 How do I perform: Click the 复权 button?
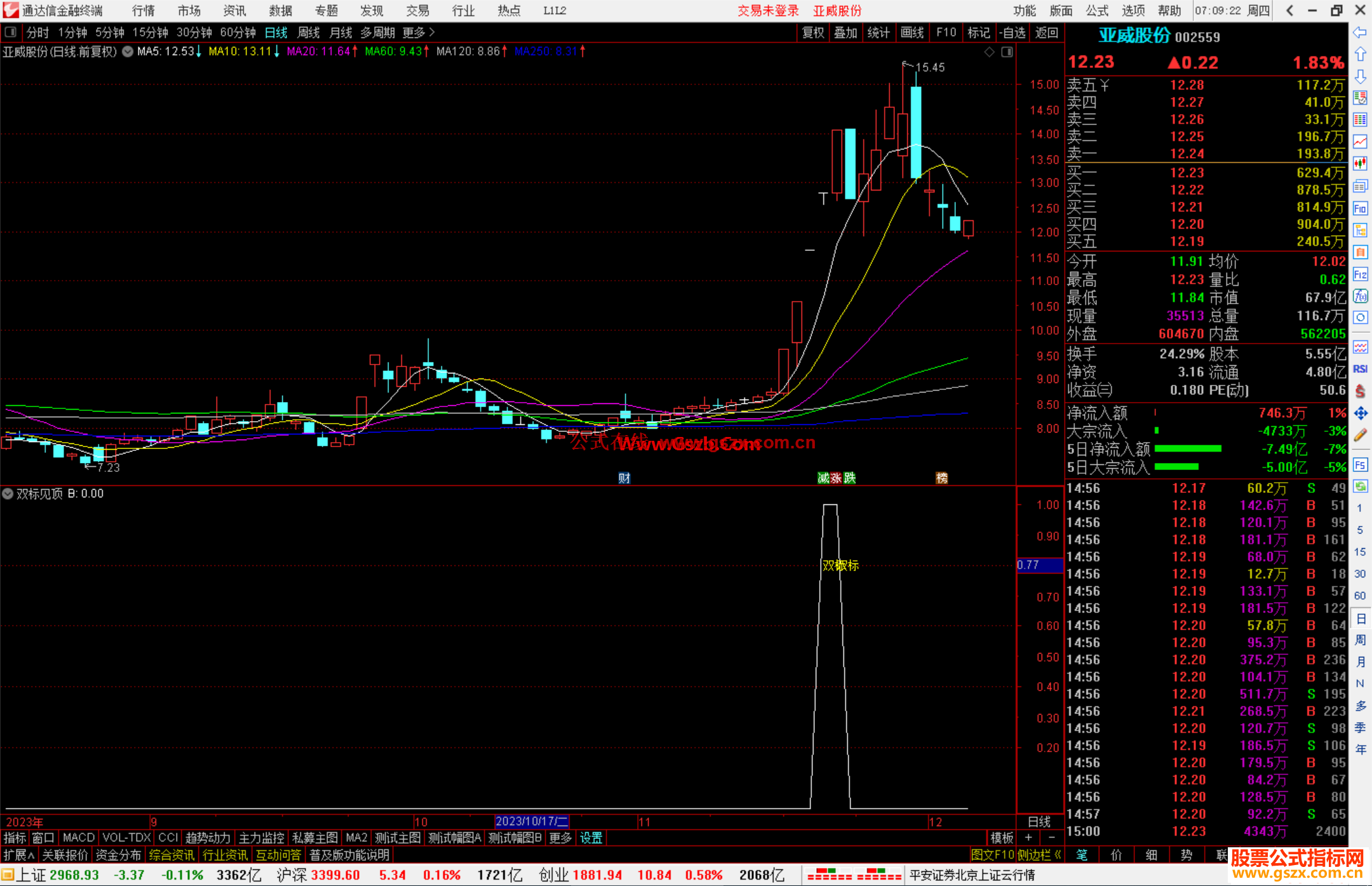click(x=813, y=32)
